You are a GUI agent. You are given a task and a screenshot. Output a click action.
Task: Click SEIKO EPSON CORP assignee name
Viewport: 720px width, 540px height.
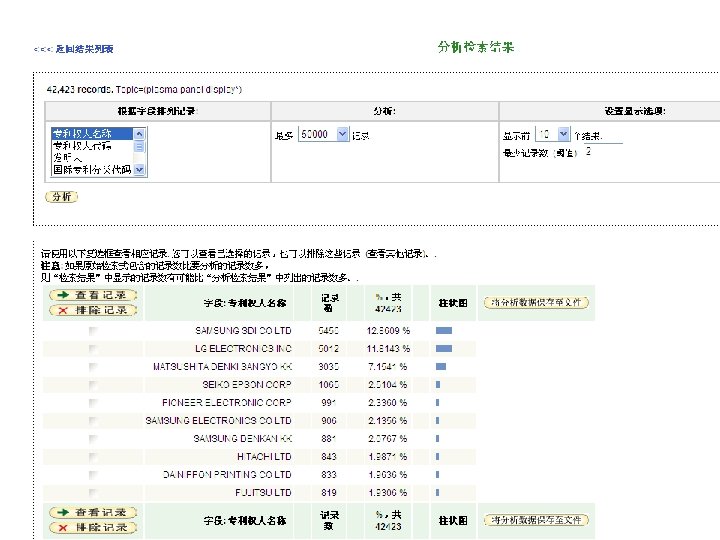click(x=247, y=384)
